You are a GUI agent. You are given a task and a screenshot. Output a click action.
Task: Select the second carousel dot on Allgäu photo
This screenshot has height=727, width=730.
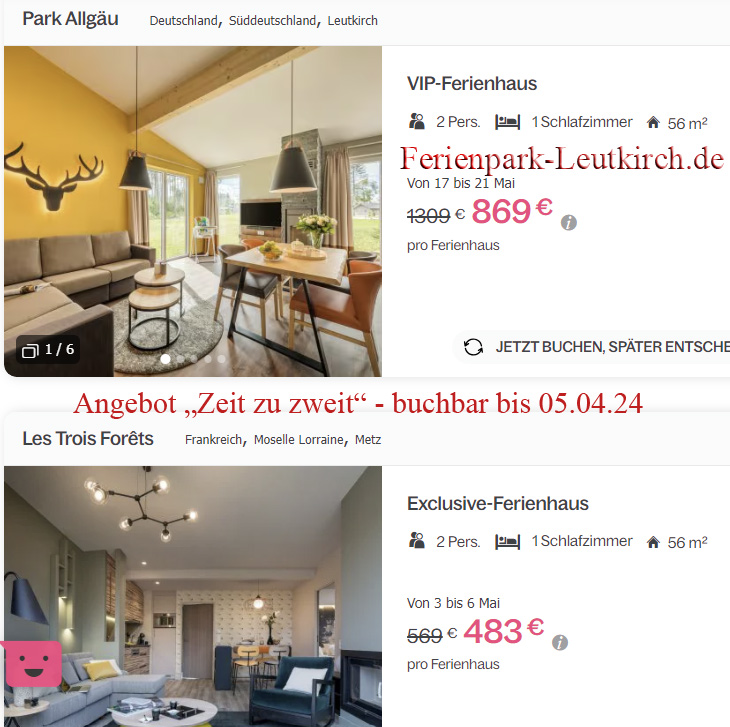[x=180, y=359]
